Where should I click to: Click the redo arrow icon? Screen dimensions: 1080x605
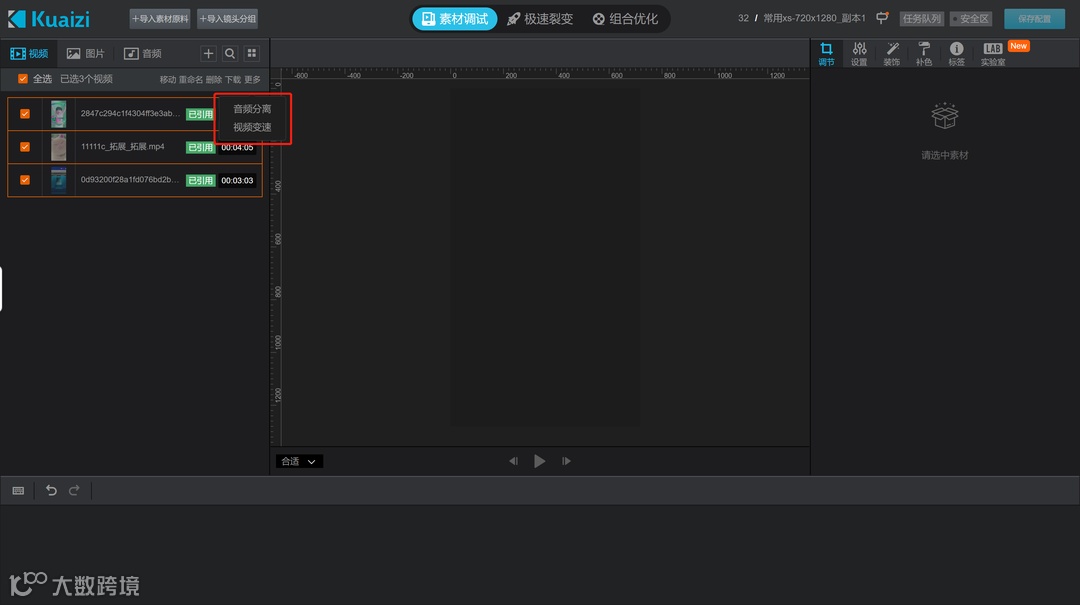74,490
